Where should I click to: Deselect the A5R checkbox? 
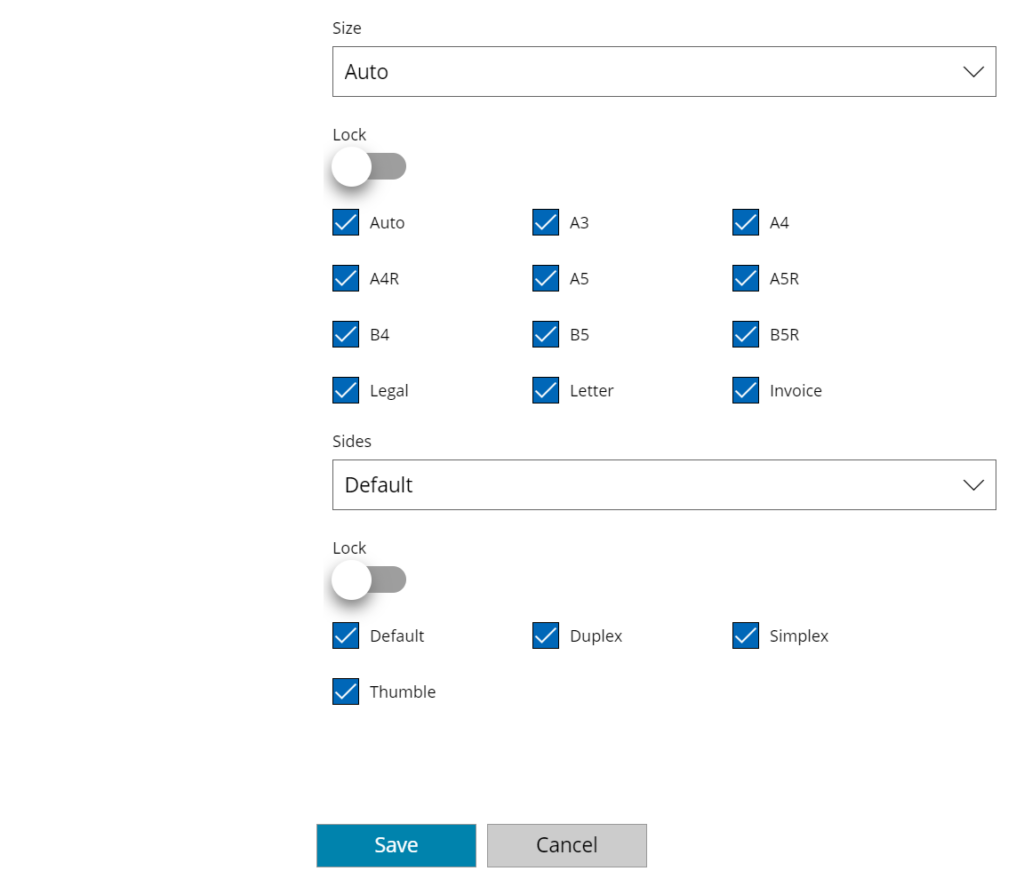[x=745, y=278]
